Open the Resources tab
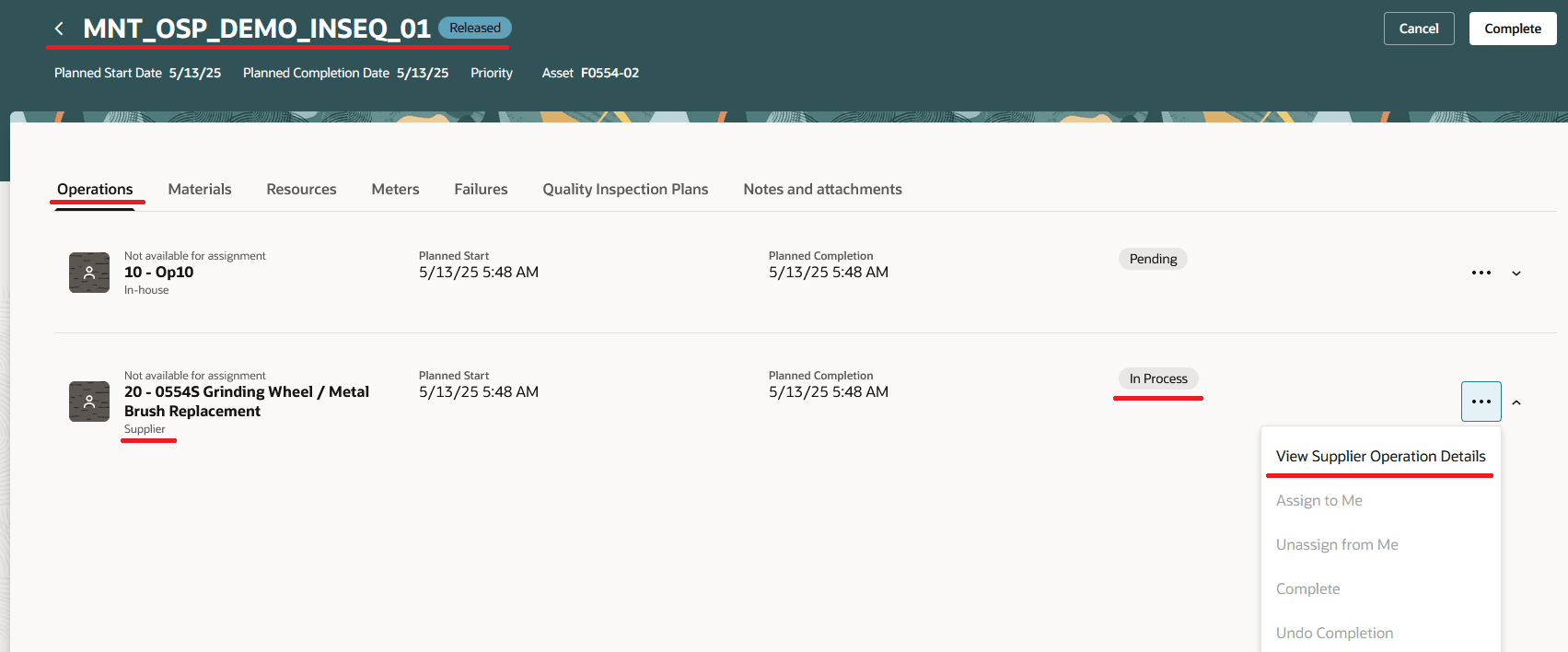The image size is (1568, 652). (x=301, y=189)
